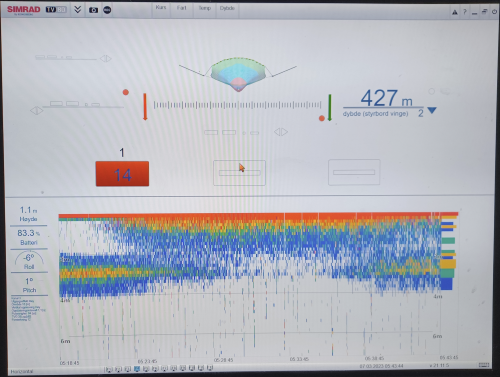Switch to the Fart tab
Image resolution: width=500 pixels, height=377 pixels.
click(182, 8)
